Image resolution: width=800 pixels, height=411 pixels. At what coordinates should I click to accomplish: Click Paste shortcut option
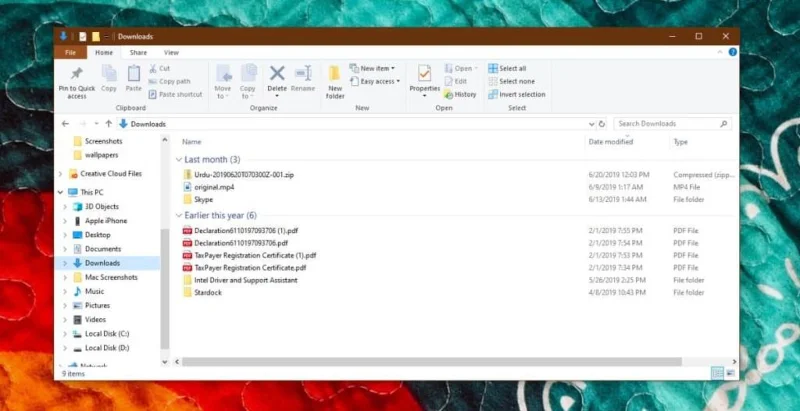[x=176, y=94]
